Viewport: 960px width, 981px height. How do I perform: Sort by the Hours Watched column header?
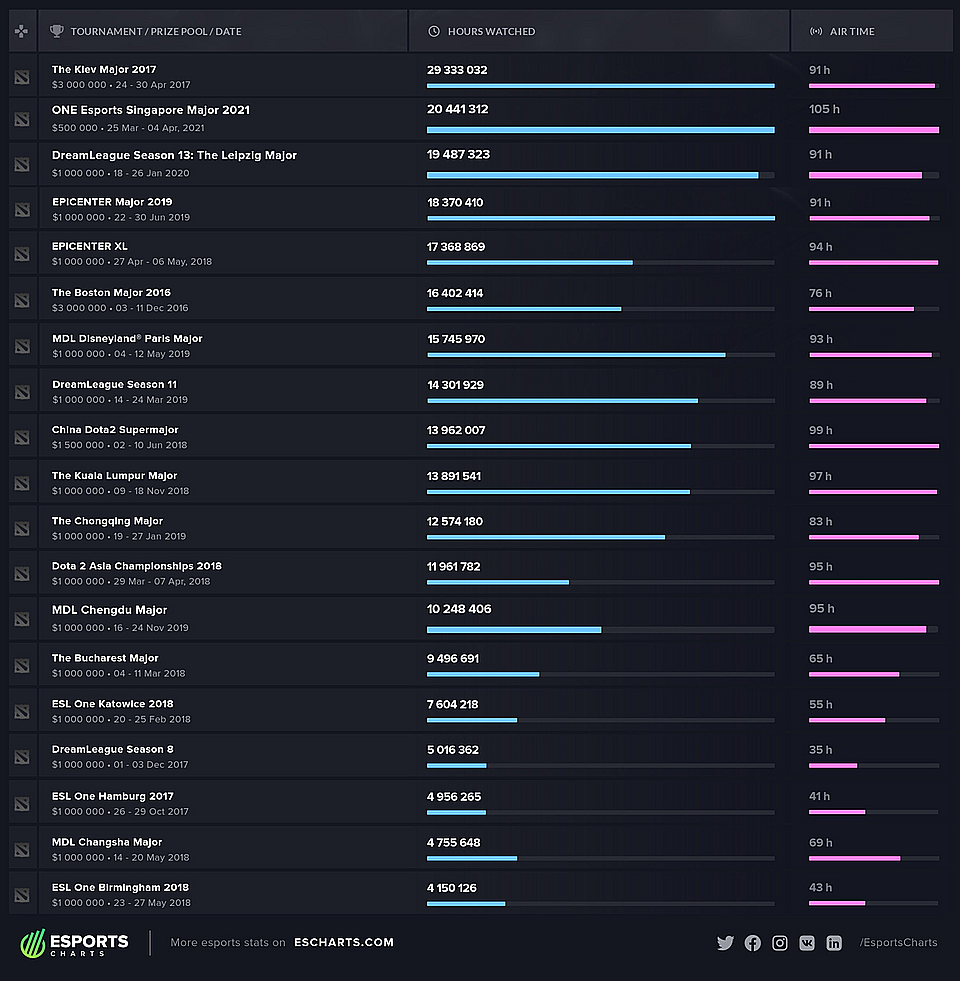tap(491, 31)
